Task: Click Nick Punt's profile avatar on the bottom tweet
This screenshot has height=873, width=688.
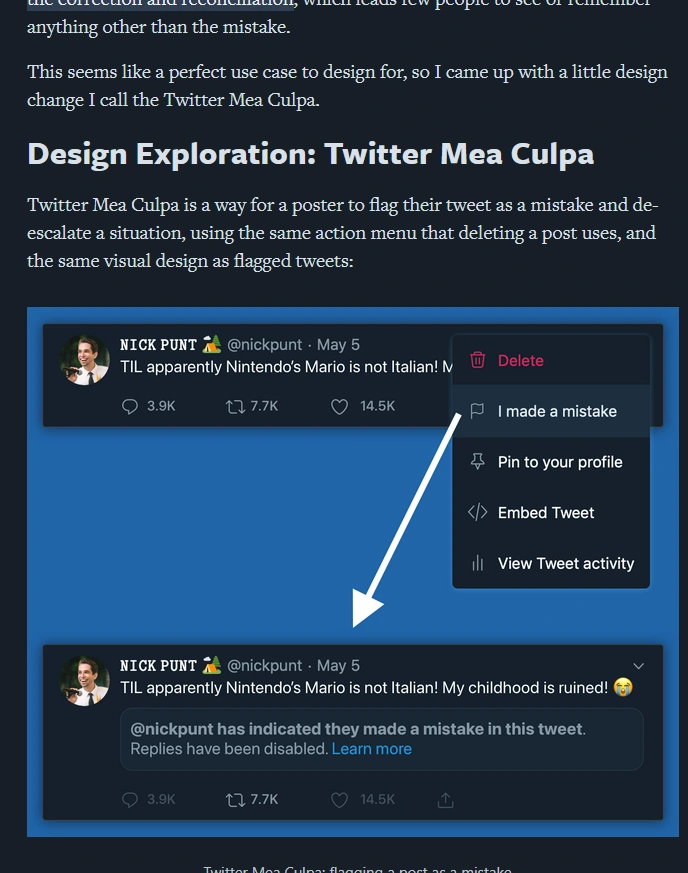Action: click(84, 681)
